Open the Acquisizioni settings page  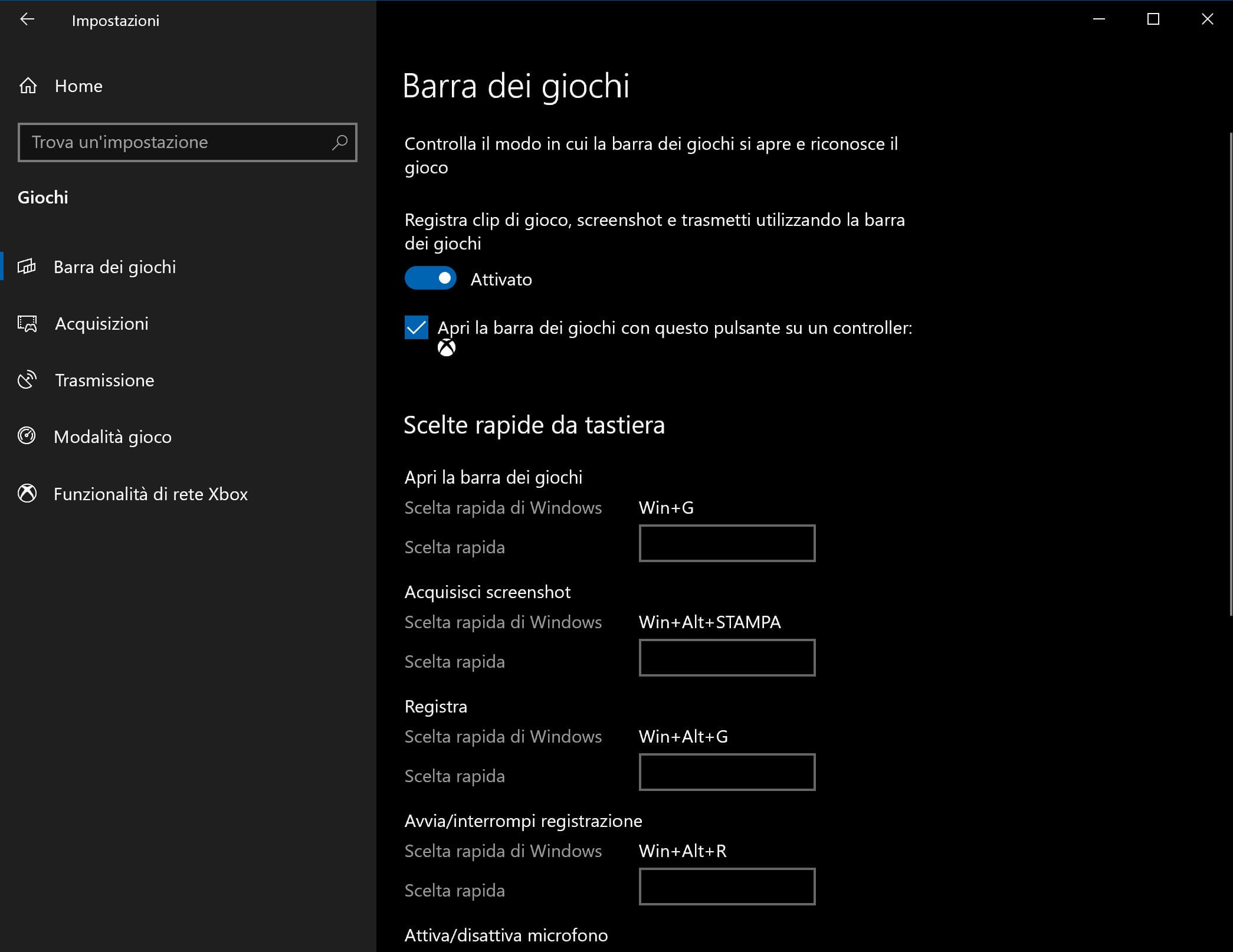tap(101, 323)
